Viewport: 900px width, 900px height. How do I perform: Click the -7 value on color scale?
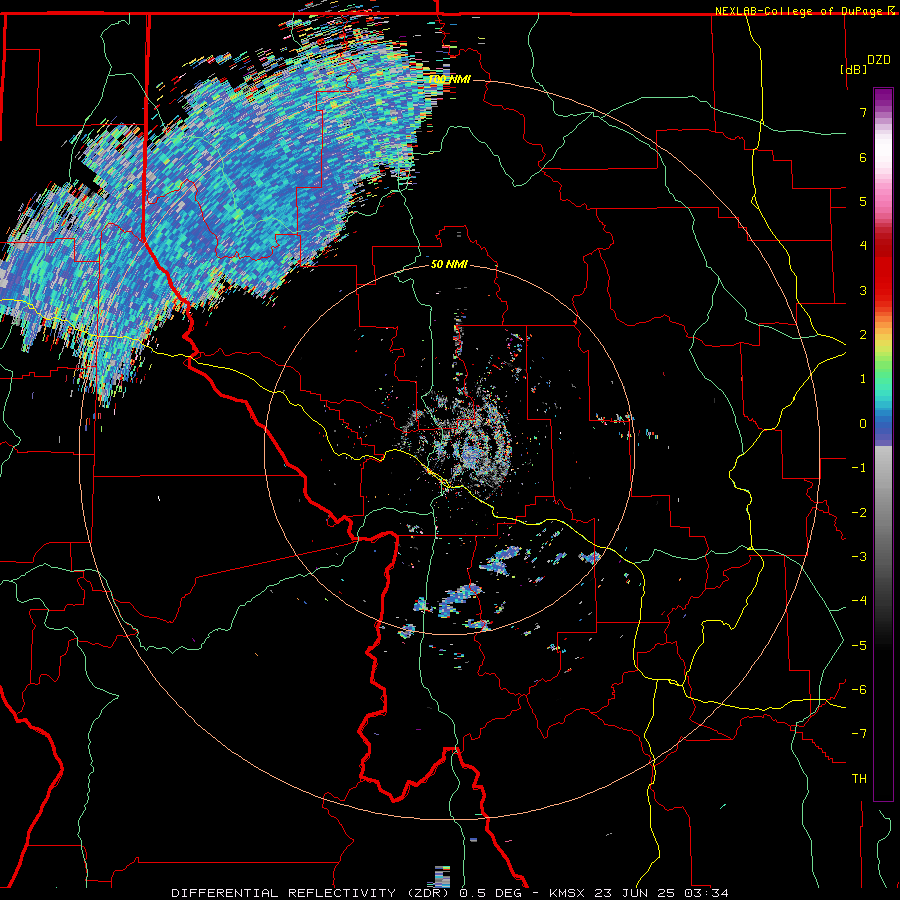click(x=859, y=734)
